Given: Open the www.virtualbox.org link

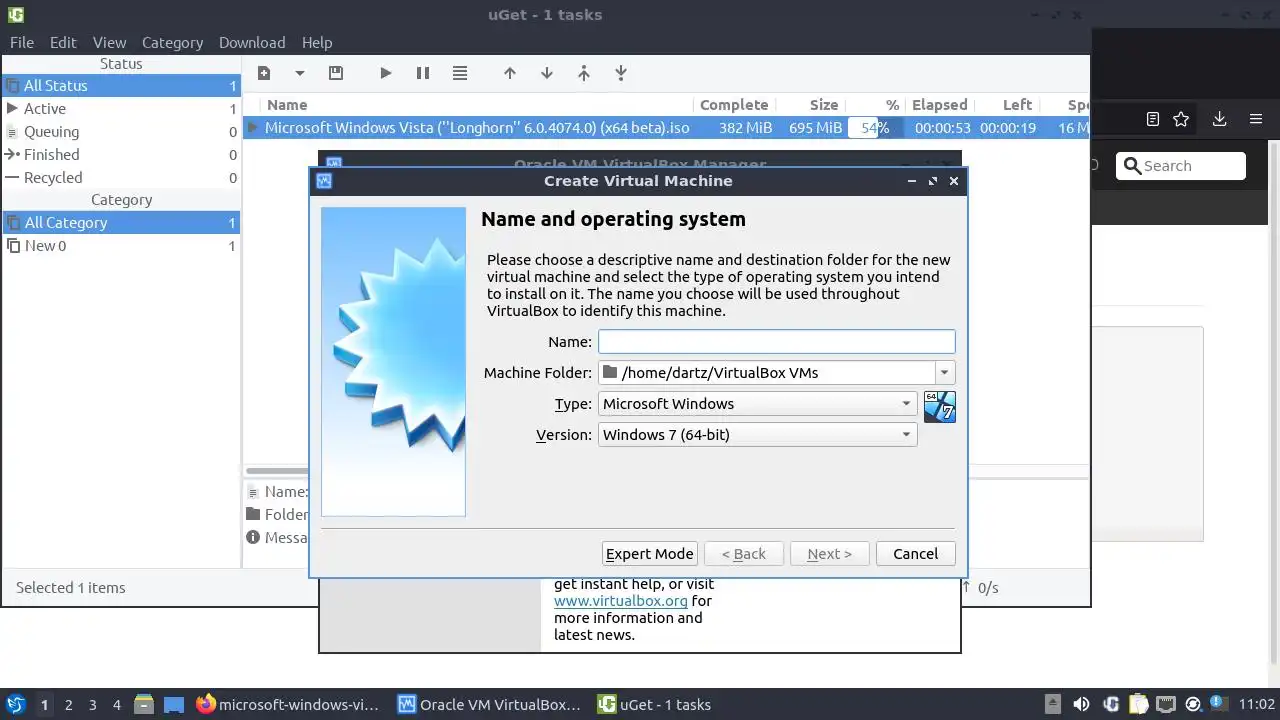Looking at the screenshot, I should [x=621, y=601].
